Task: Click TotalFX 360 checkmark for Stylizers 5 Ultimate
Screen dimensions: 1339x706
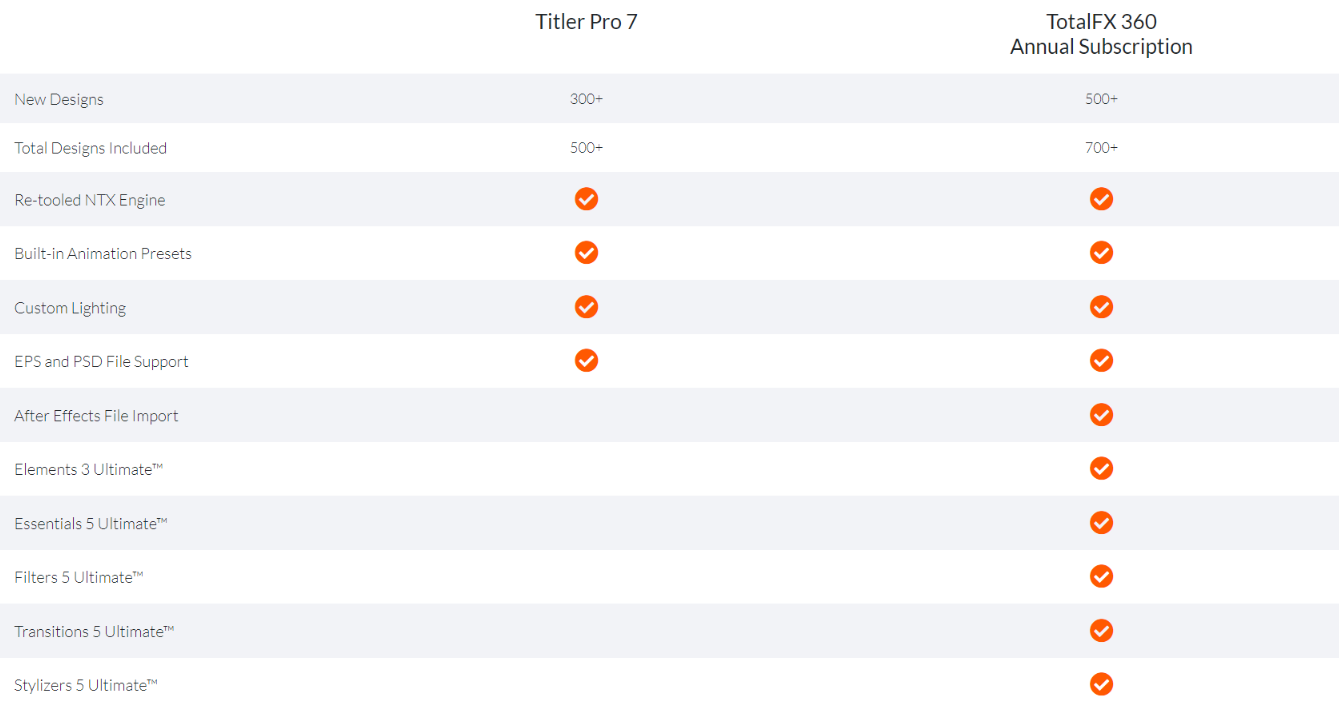Action: click(1101, 685)
